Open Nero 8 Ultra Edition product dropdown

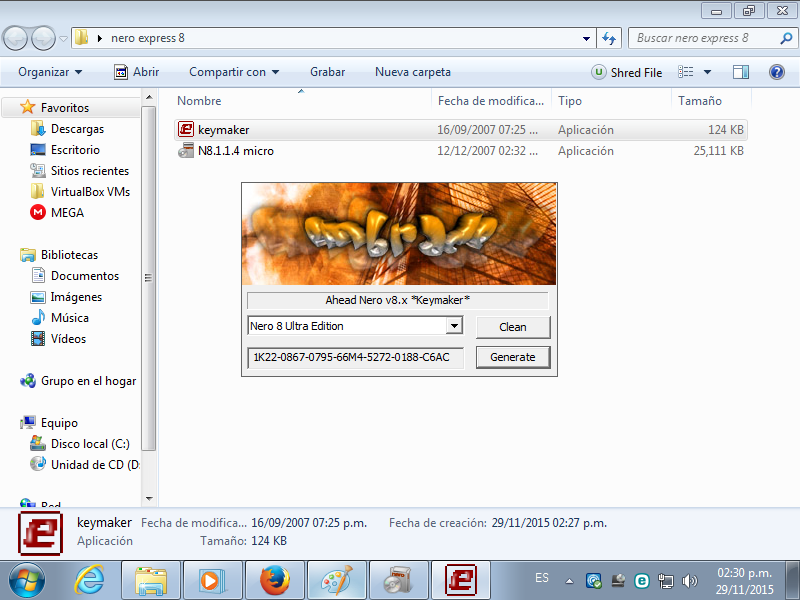pos(454,326)
